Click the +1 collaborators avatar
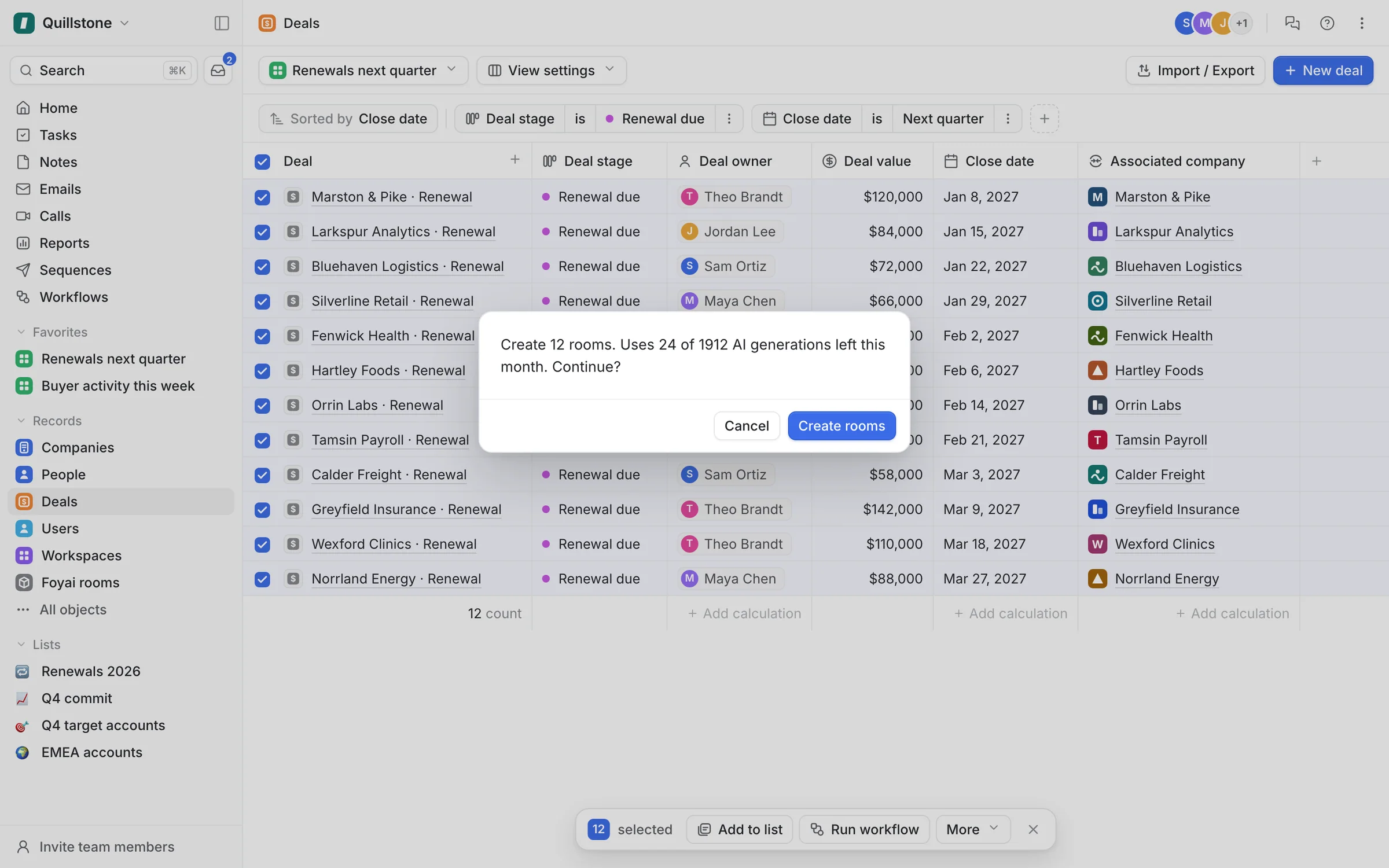 tap(1241, 23)
